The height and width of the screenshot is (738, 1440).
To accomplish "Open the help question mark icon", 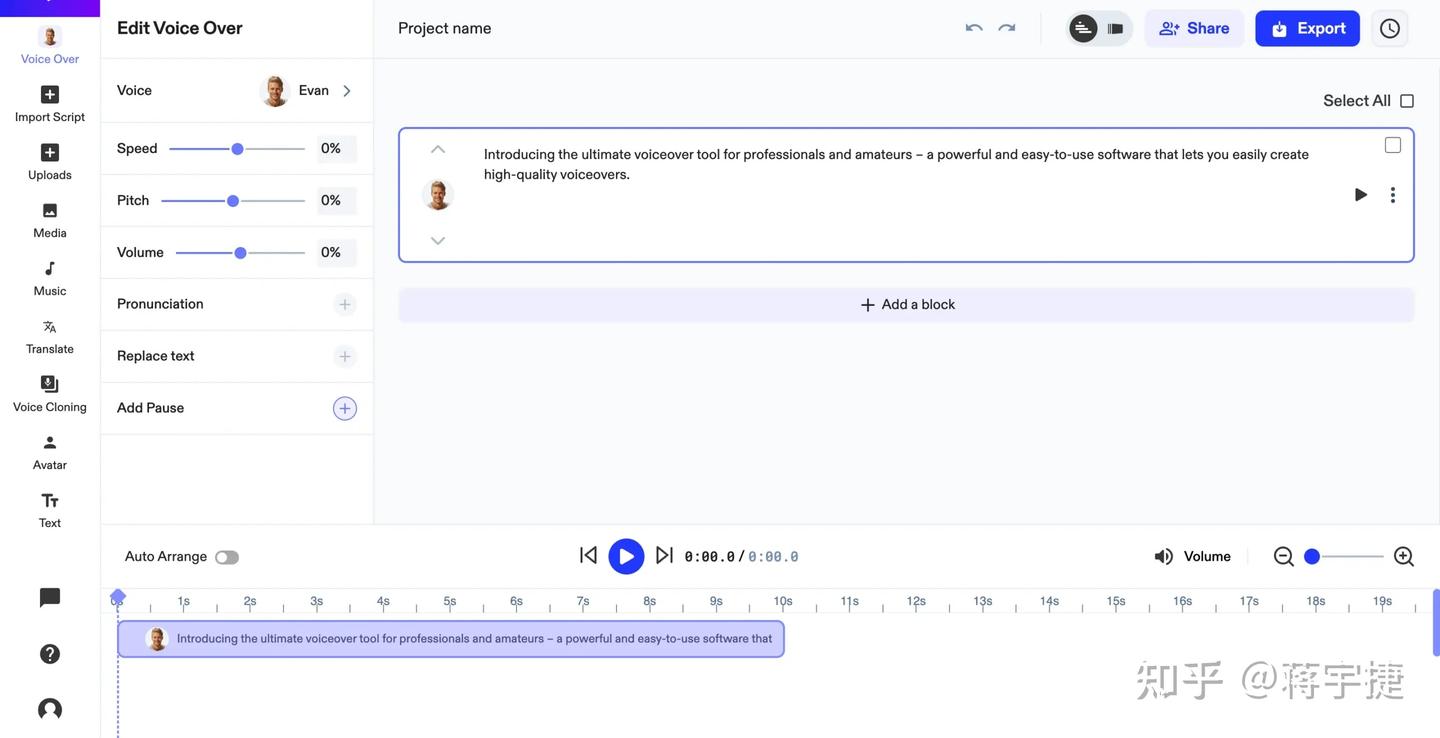I will click(x=50, y=654).
